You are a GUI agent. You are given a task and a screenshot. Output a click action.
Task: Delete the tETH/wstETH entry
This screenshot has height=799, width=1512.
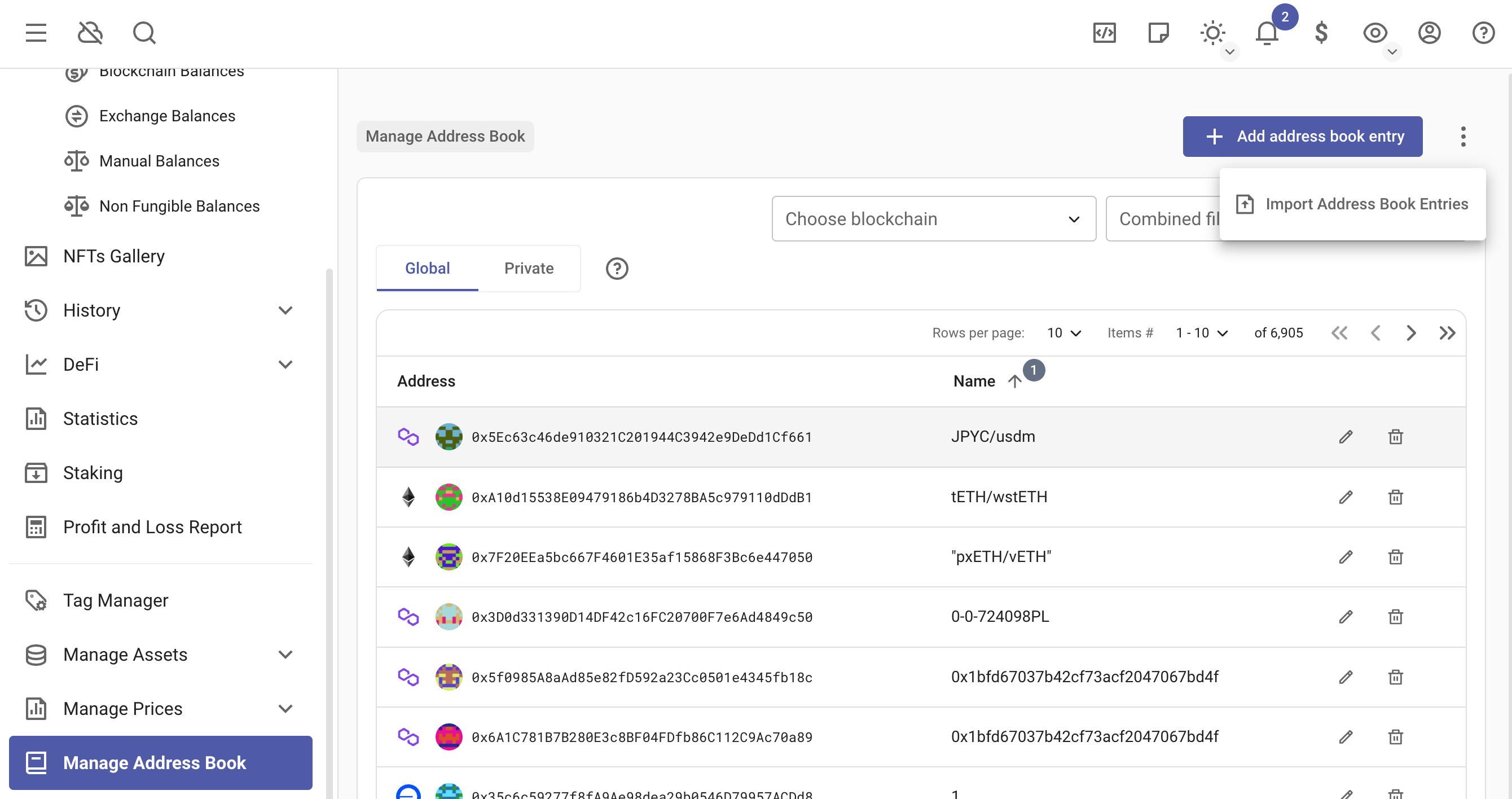[x=1396, y=497]
